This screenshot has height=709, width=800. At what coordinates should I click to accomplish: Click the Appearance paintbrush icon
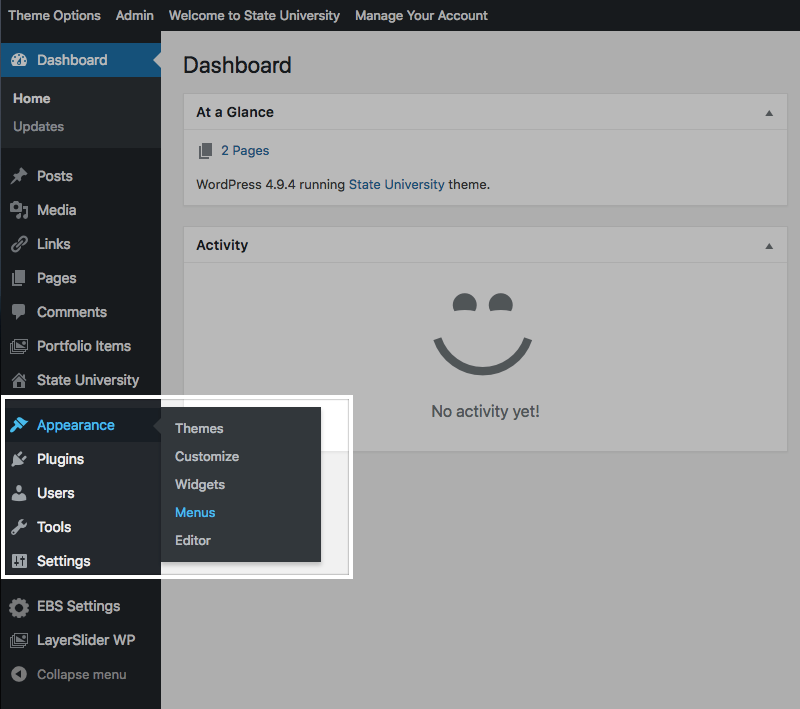pyautogui.click(x=19, y=424)
